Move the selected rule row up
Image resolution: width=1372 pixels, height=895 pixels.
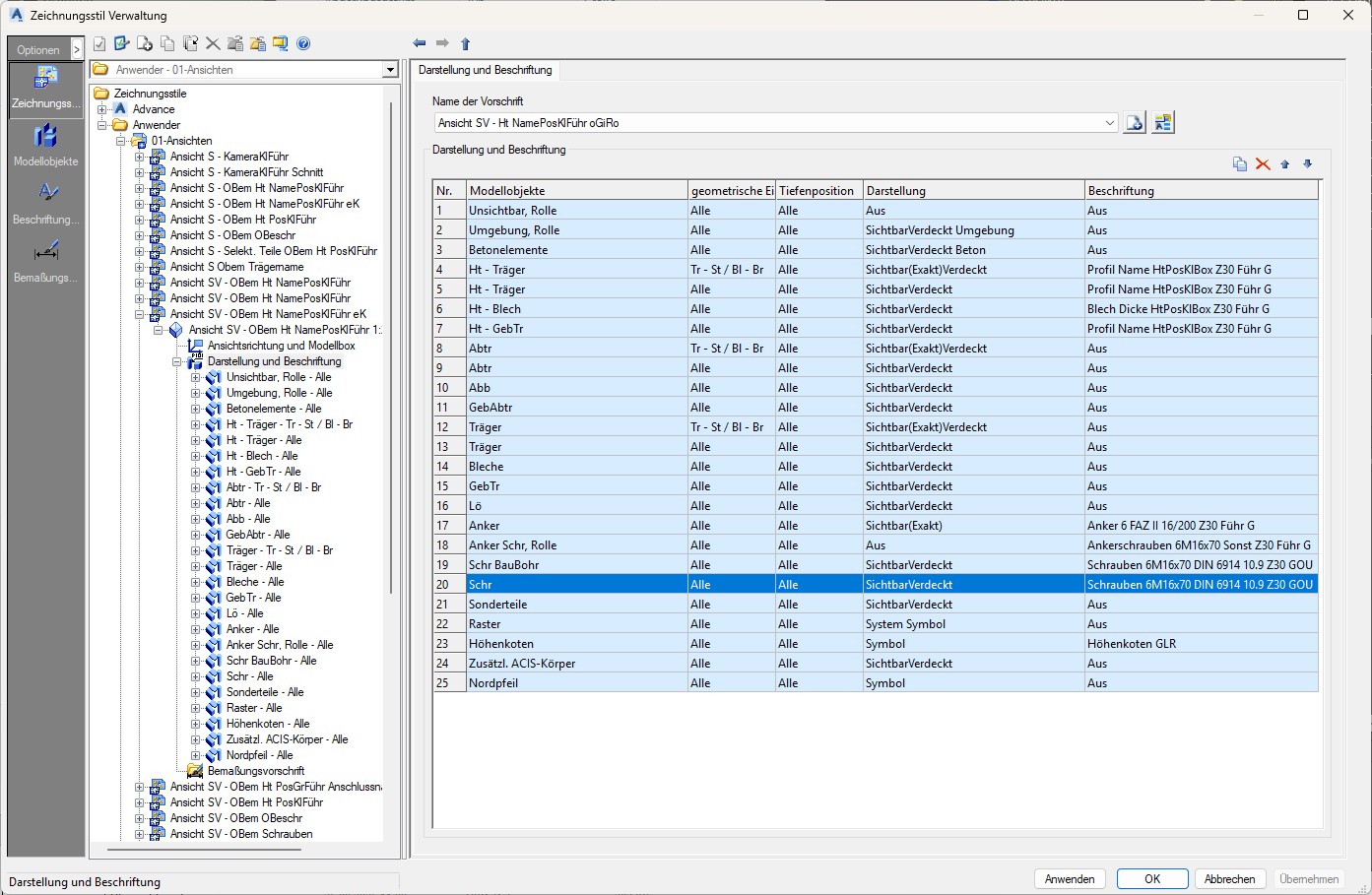[x=1285, y=164]
